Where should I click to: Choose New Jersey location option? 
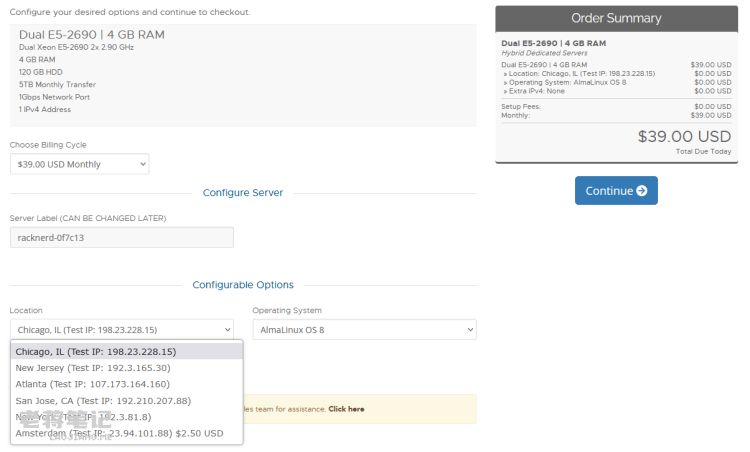click(93, 368)
